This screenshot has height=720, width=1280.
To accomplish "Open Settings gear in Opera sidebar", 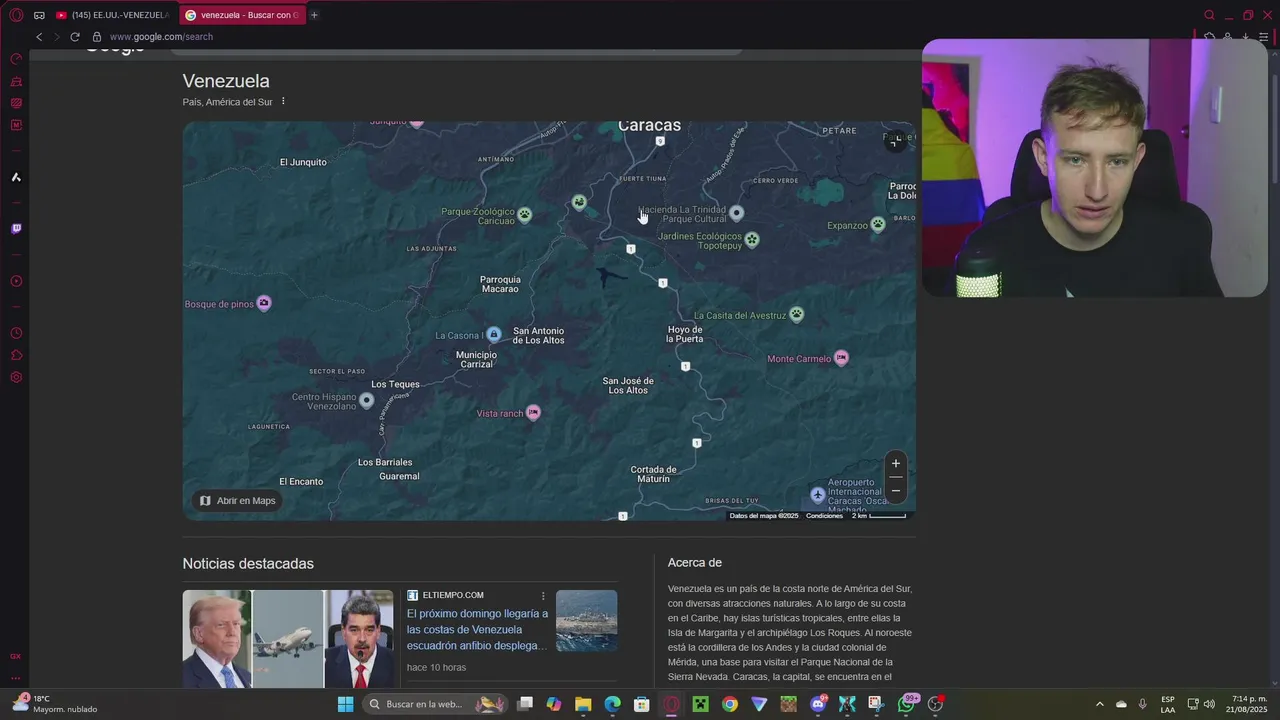I will tap(16, 377).
